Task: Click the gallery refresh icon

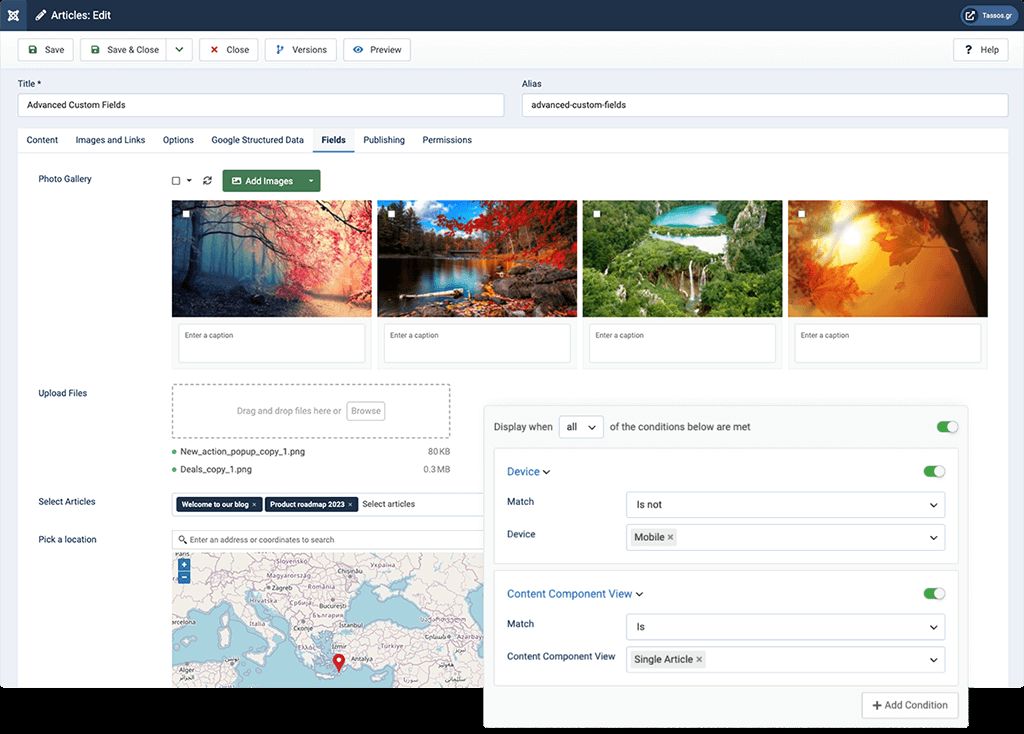Action: click(207, 181)
